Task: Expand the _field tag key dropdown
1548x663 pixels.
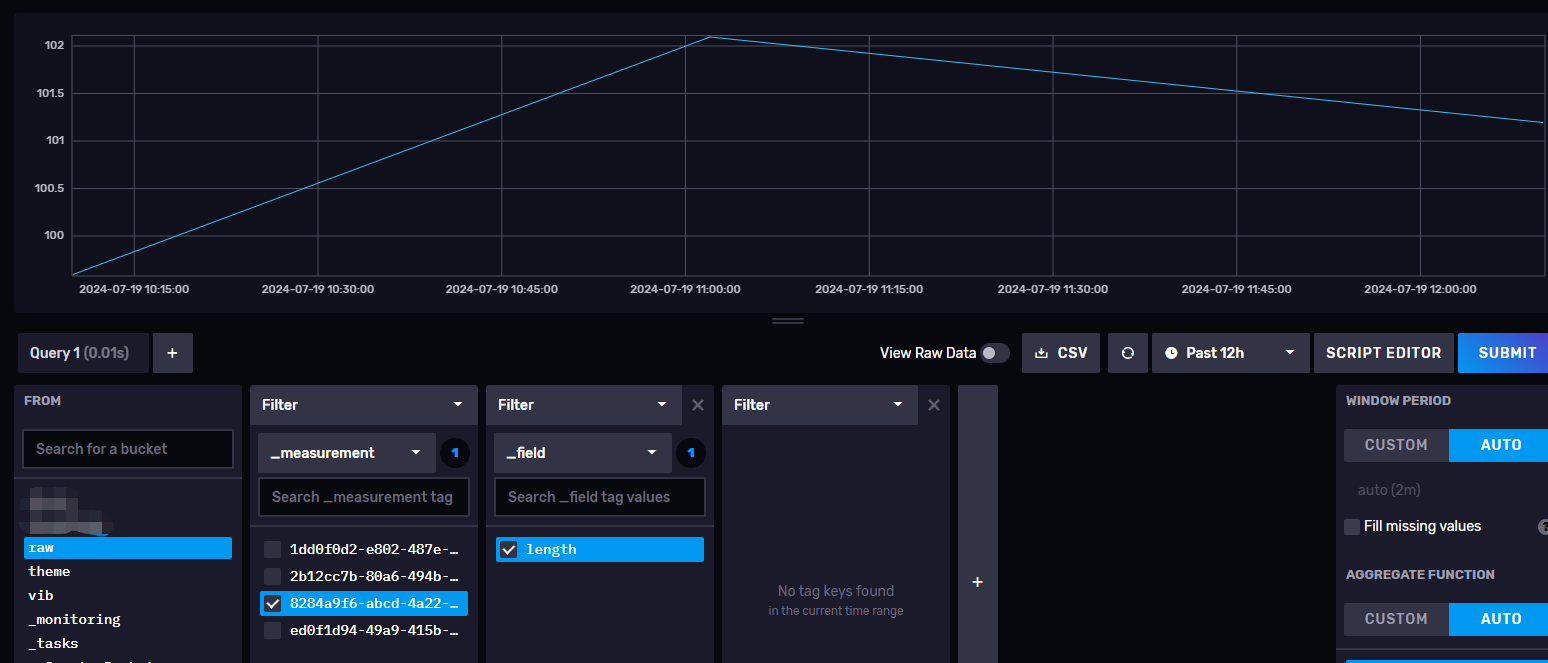Action: pyautogui.click(x=582, y=453)
